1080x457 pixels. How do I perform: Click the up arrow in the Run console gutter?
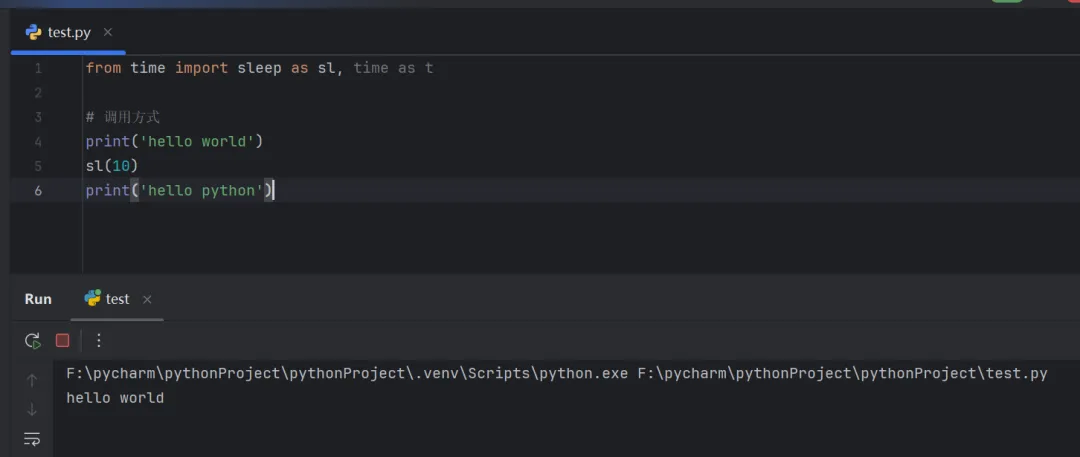pyautogui.click(x=32, y=380)
